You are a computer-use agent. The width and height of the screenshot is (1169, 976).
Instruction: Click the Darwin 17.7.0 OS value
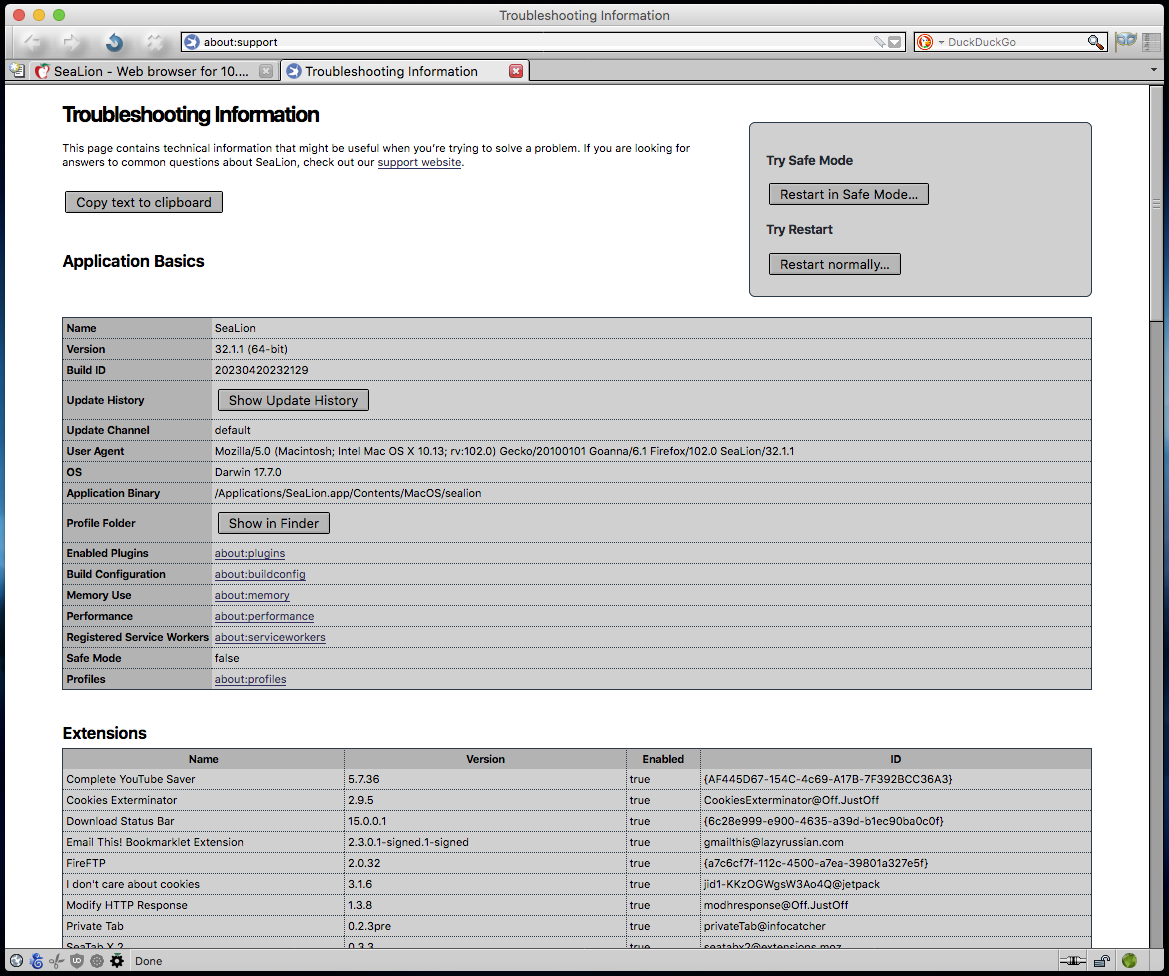click(248, 472)
